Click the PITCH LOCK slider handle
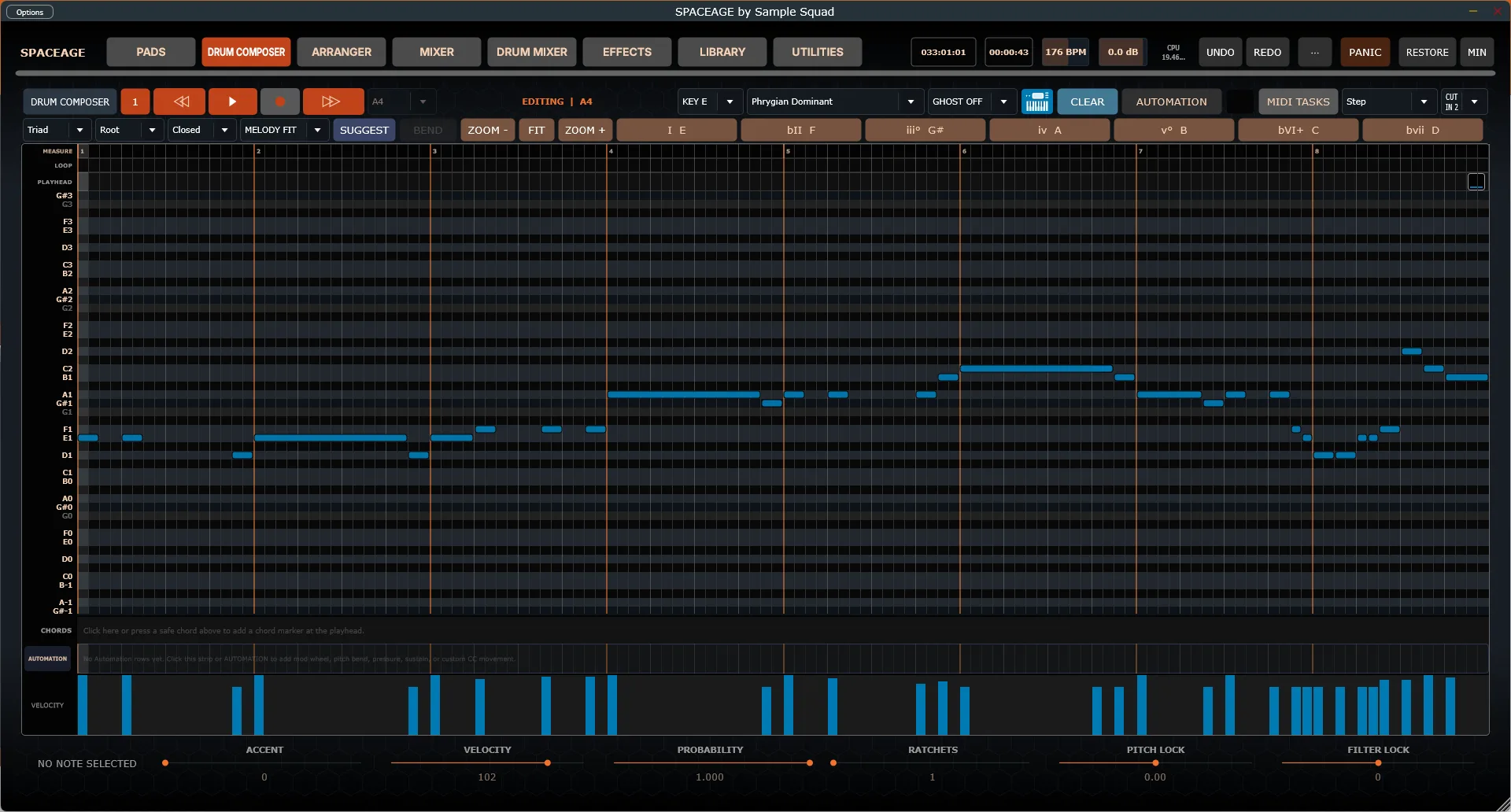 (x=1155, y=762)
